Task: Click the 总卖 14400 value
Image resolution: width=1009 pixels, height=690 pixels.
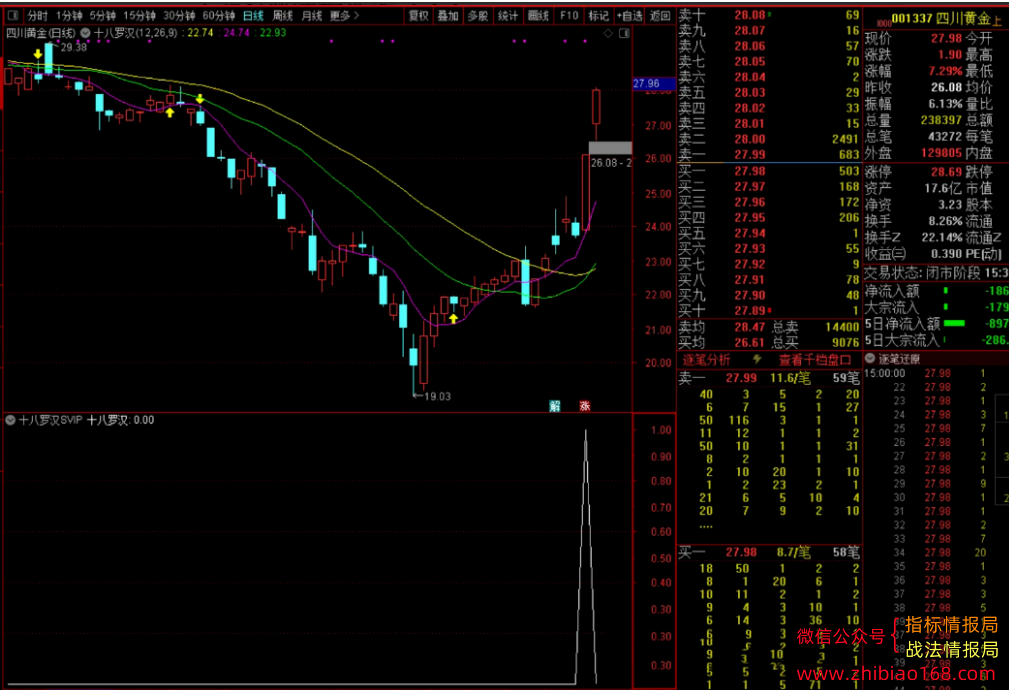Action: (842, 327)
